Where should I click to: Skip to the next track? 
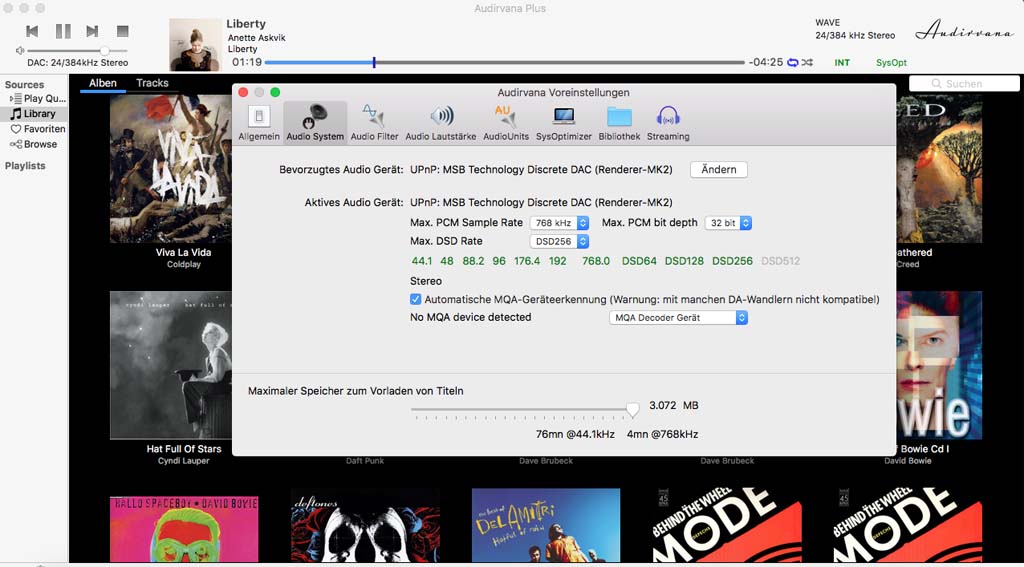pyautogui.click(x=92, y=31)
